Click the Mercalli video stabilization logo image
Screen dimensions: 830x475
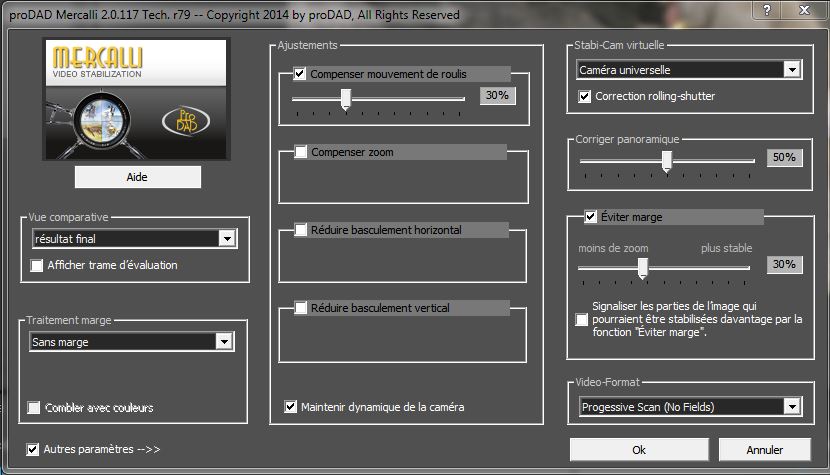point(137,100)
